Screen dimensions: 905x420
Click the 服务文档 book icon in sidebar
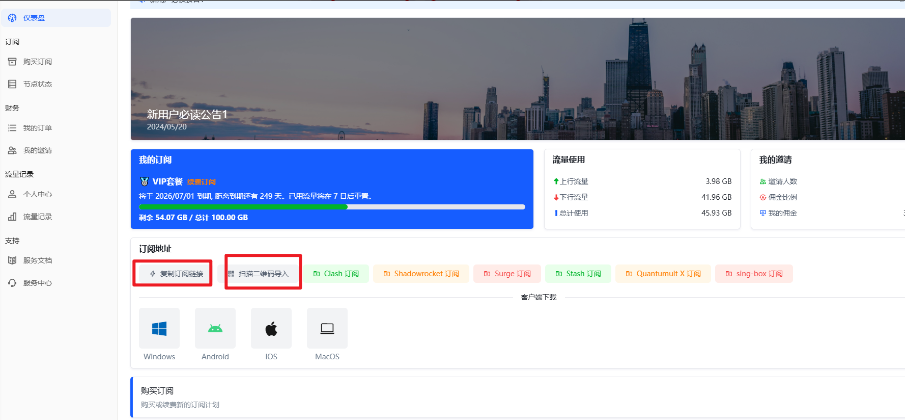(12, 260)
